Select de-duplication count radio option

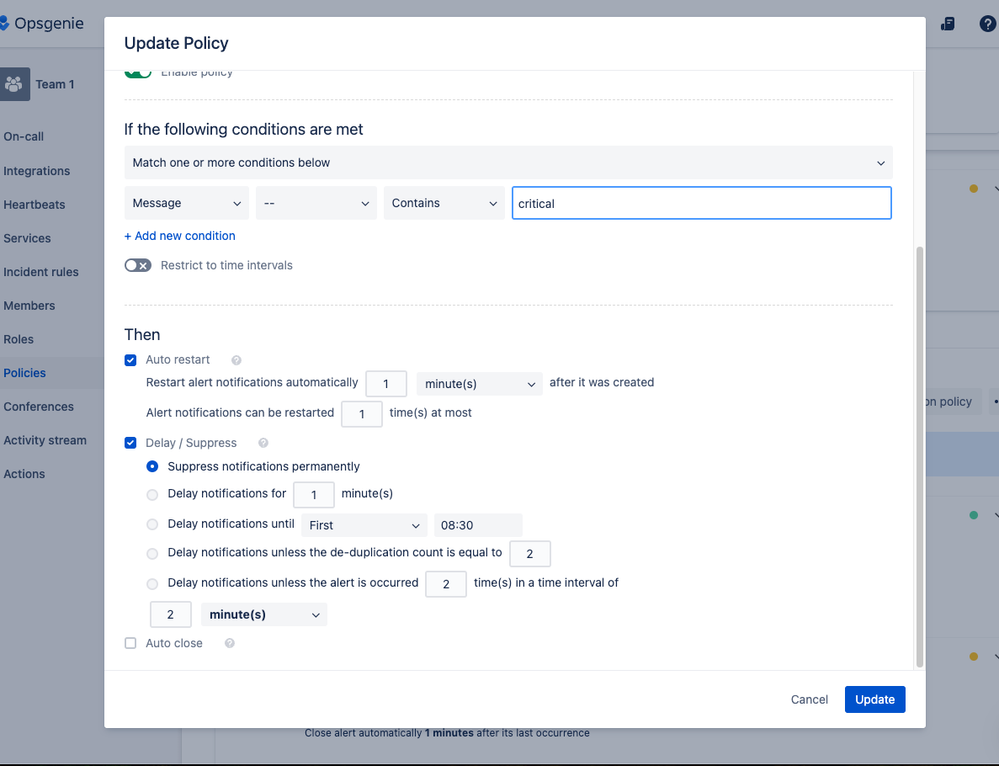(152, 554)
